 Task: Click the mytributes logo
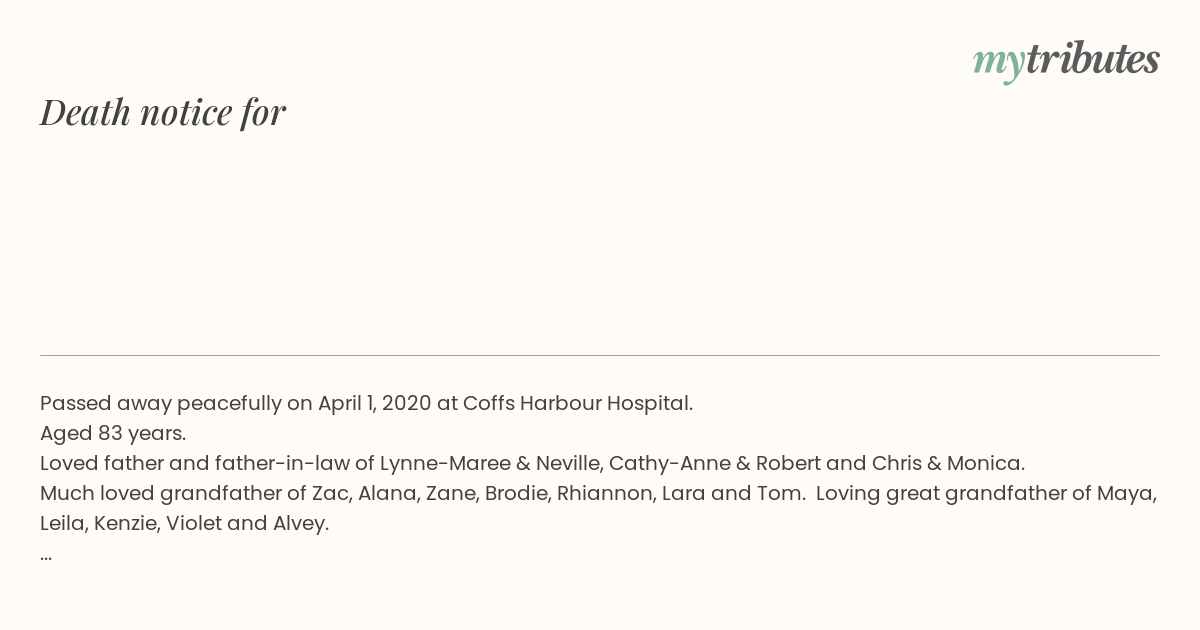point(1066,61)
